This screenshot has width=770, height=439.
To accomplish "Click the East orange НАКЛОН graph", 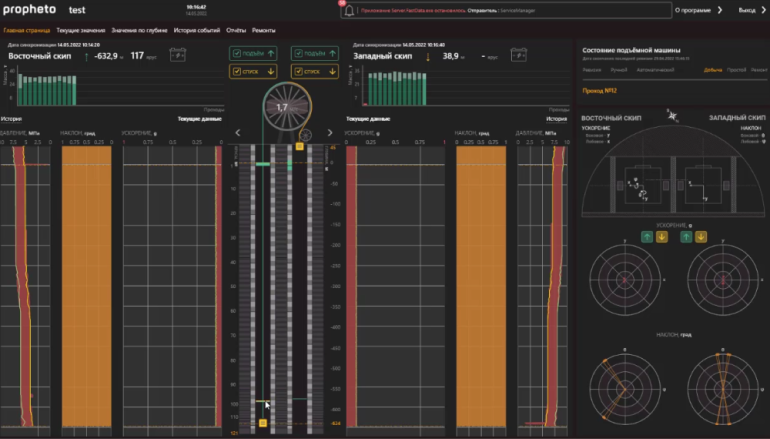I will [86, 286].
